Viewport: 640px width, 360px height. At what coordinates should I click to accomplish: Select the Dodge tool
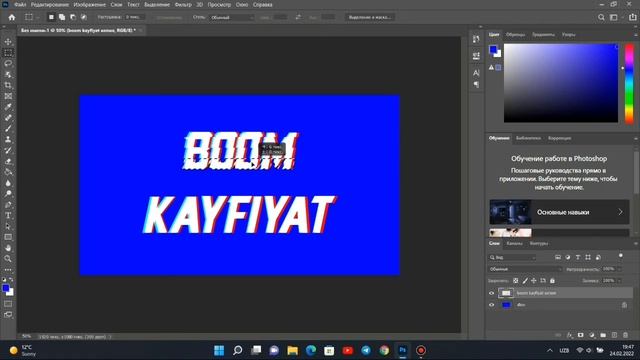[8, 194]
